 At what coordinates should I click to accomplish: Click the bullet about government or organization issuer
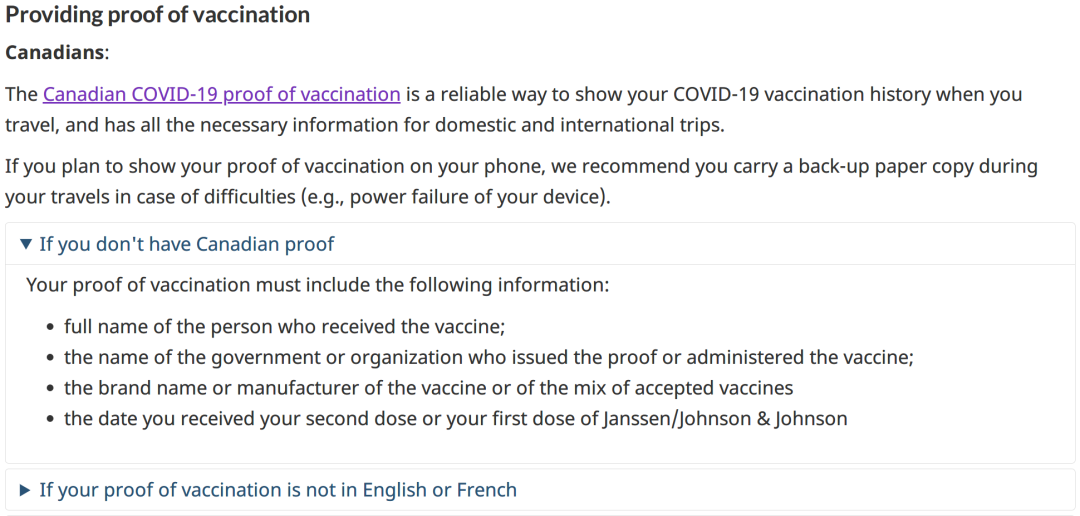pos(489,357)
